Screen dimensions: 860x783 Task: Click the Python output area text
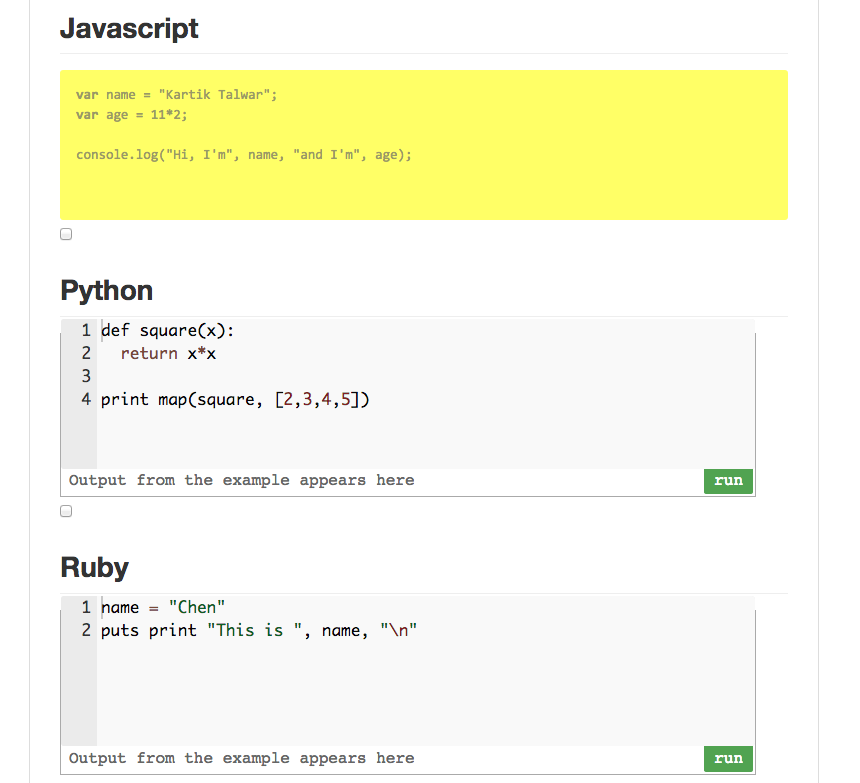tap(241, 481)
